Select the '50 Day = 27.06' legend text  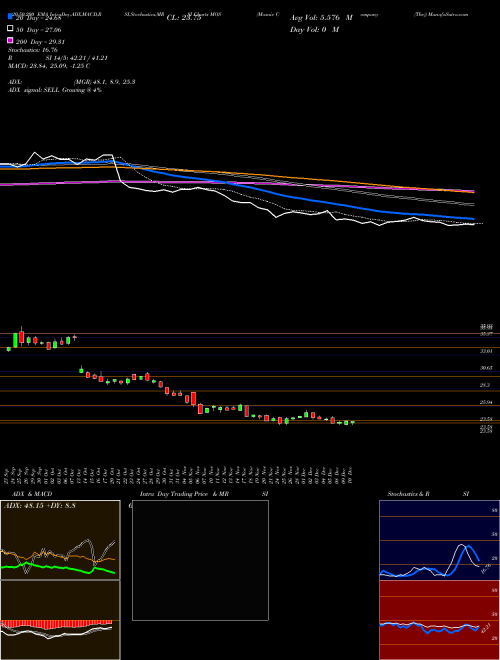(39, 30)
